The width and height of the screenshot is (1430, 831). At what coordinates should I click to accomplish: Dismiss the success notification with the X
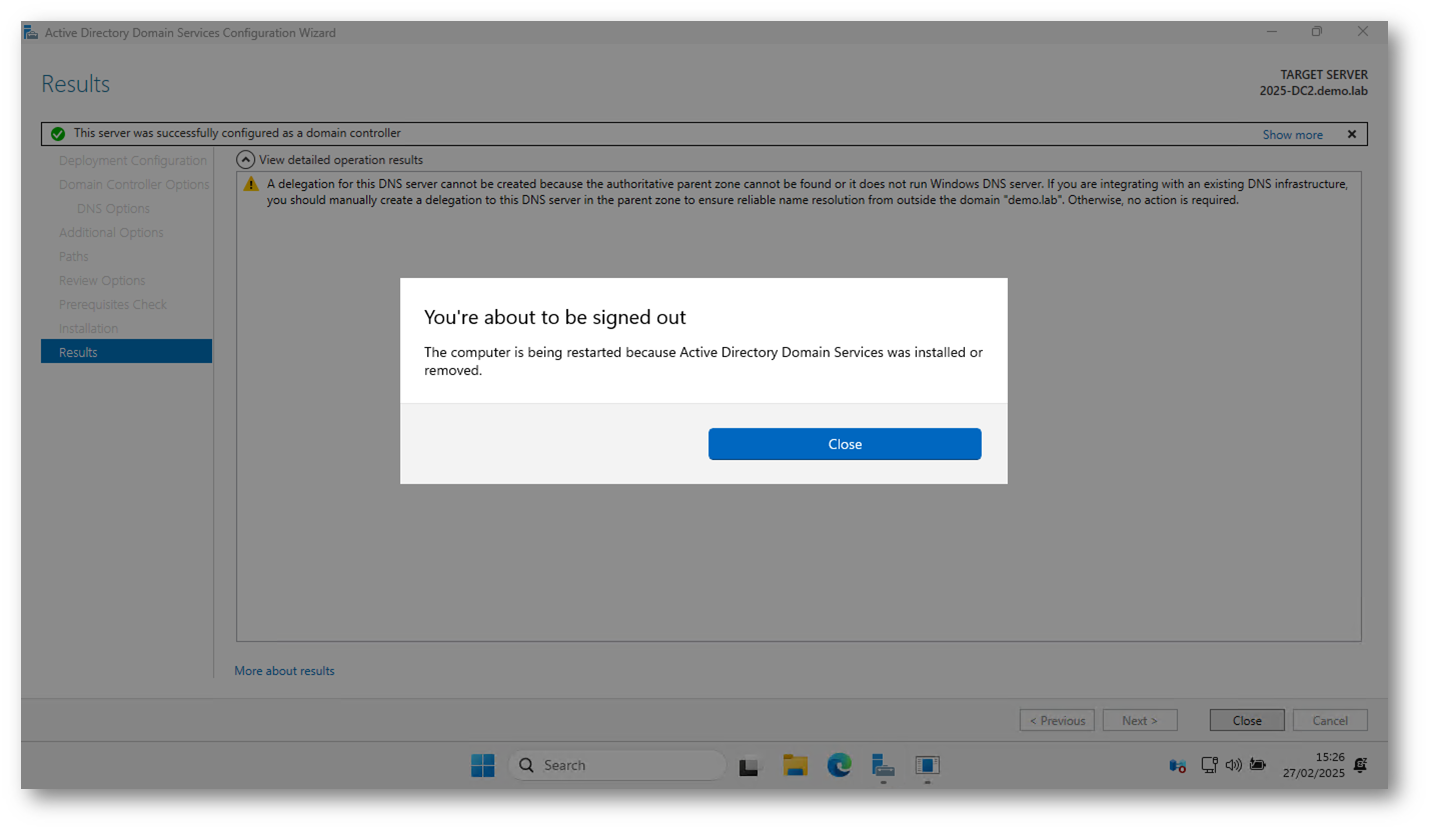pyautogui.click(x=1352, y=134)
